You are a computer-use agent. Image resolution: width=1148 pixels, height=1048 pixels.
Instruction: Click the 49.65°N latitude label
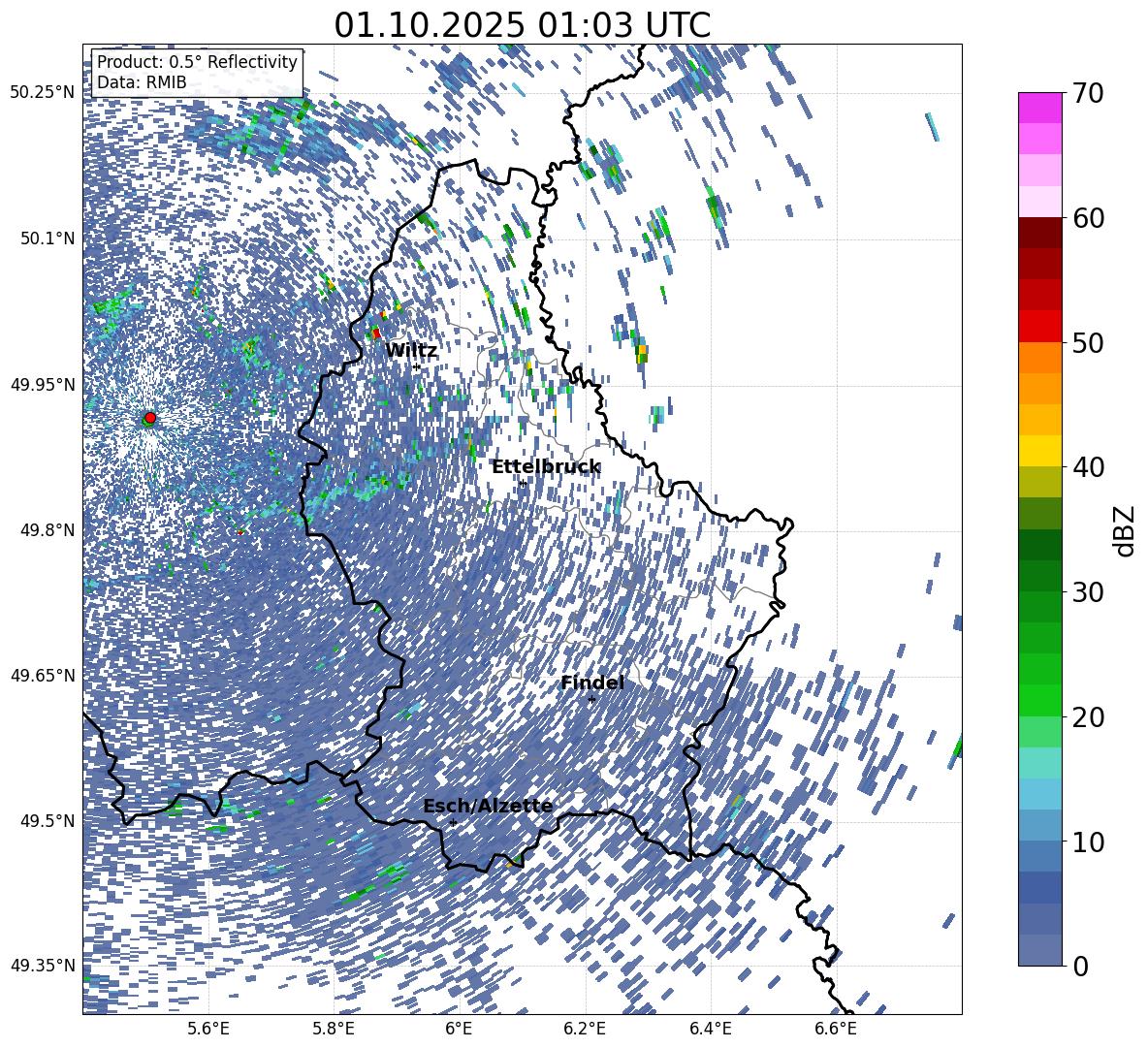(43, 675)
